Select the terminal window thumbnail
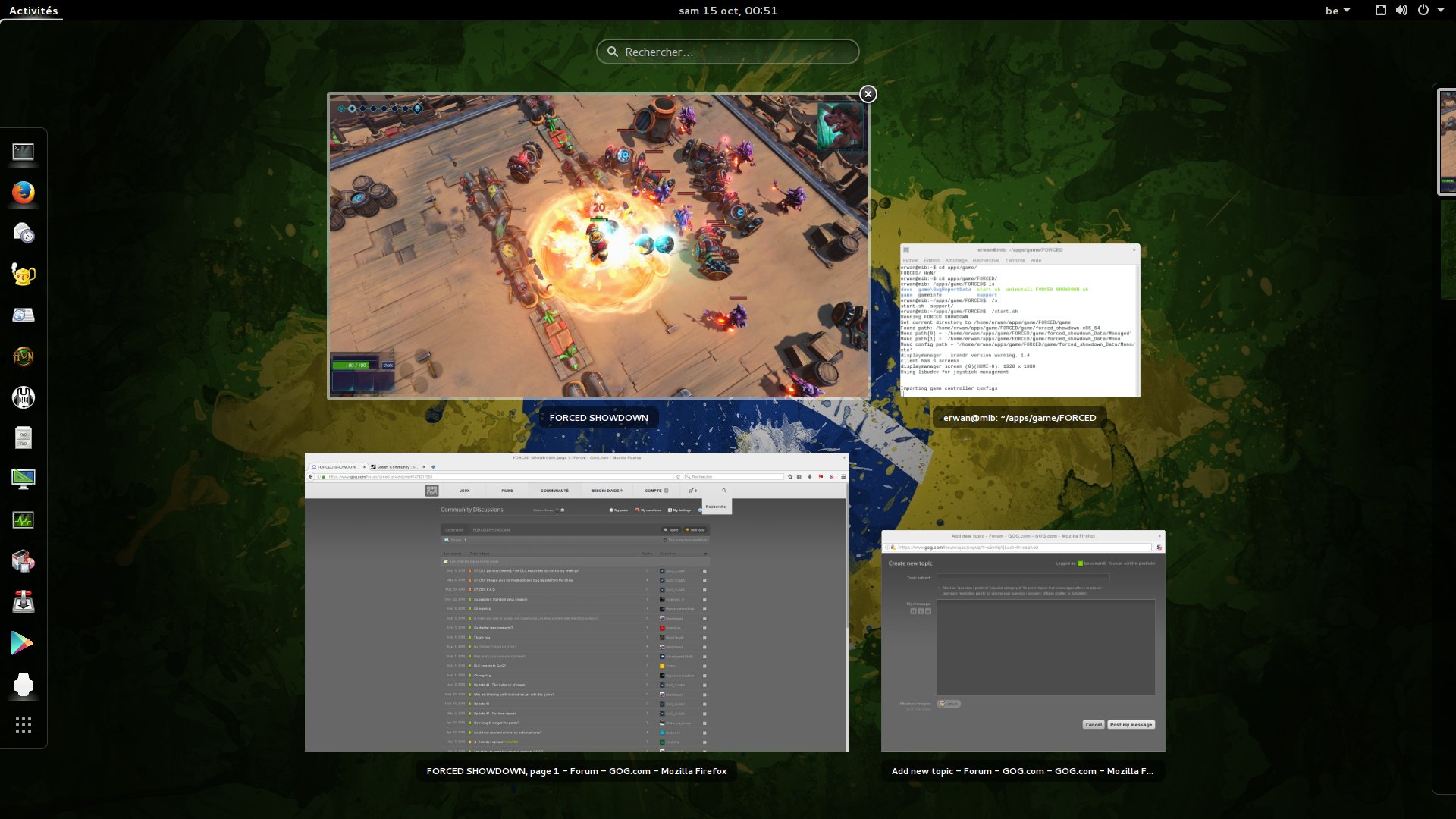 click(1020, 320)
